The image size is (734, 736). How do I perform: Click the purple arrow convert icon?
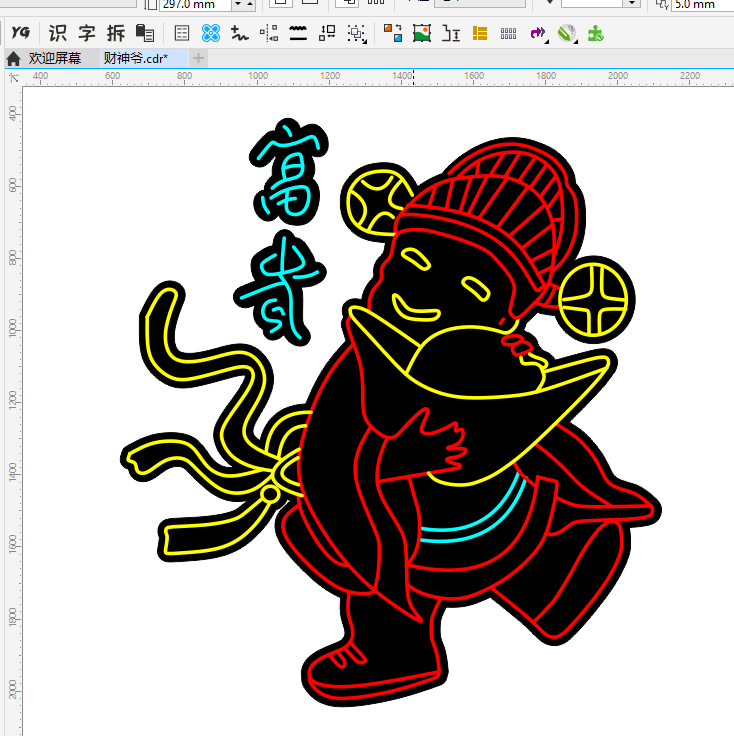pos(538,33)
